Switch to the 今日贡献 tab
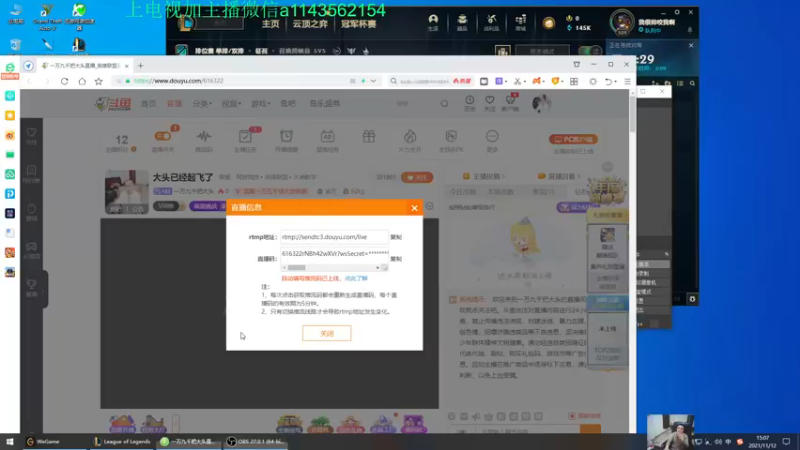This screenshot has width=800, height=450. (x=462, y=192)
